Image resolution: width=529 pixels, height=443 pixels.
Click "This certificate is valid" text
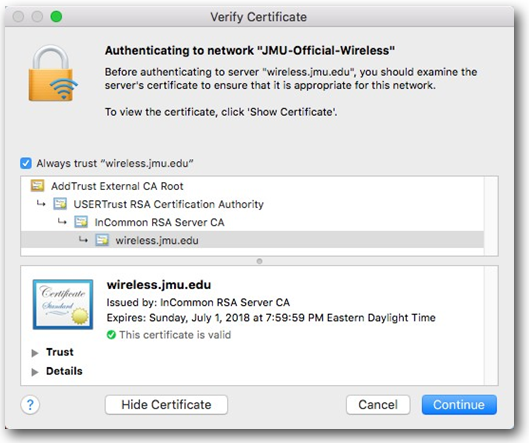pyautogui.click(x=175, y=335)
